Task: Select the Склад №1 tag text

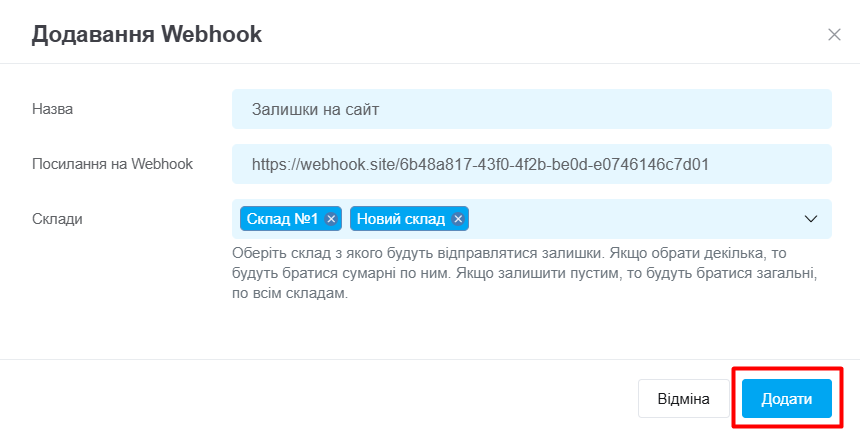Action: coord(282,219)
